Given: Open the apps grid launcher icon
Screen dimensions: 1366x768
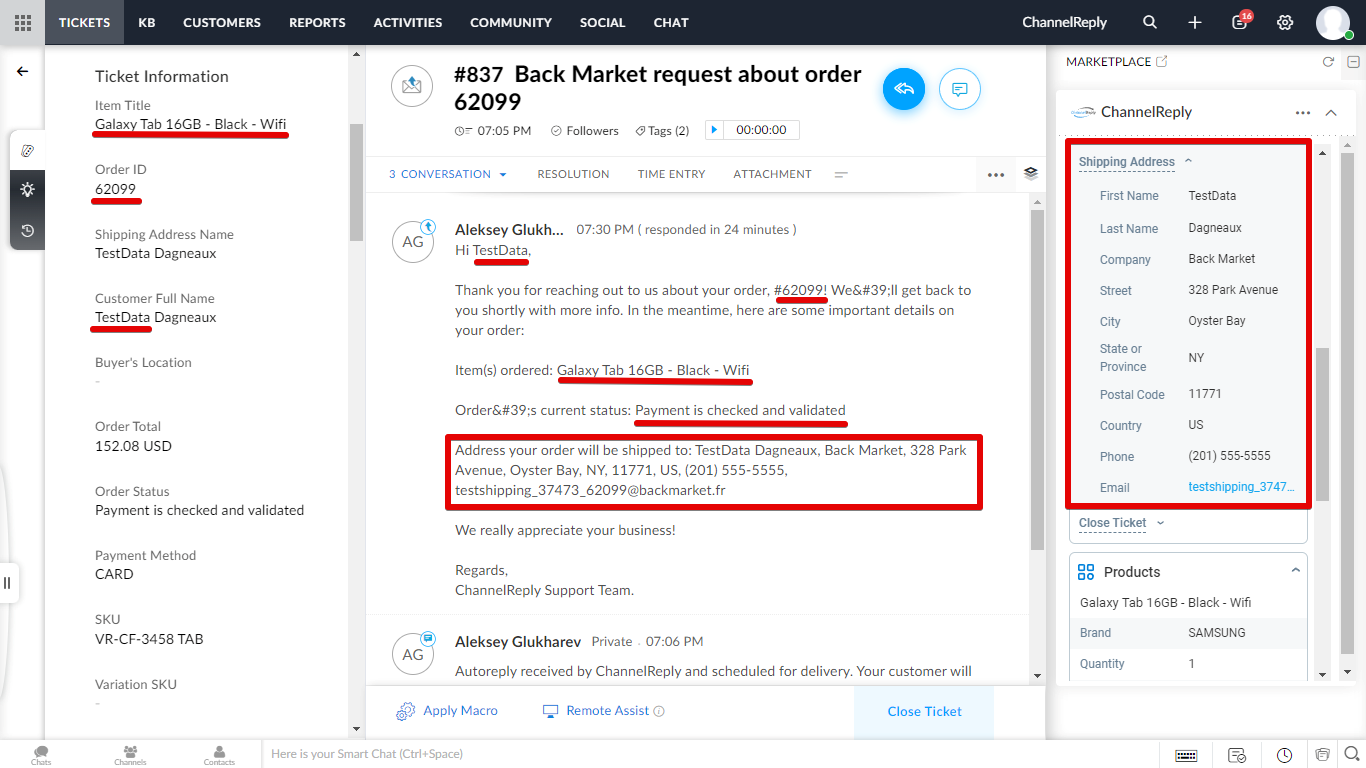Looking at the screenshot, I should click(x=22, y=22).
